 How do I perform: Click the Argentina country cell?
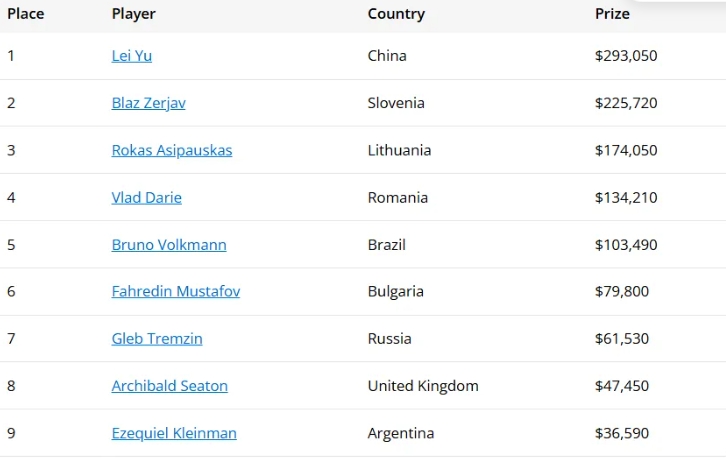coord(401,433)
